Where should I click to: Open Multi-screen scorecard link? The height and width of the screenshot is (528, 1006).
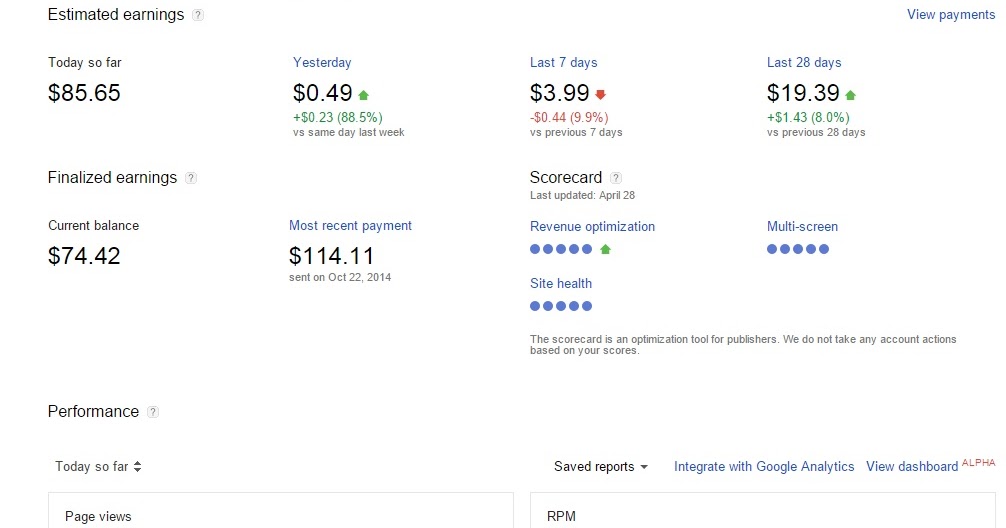tap(802, 227)
